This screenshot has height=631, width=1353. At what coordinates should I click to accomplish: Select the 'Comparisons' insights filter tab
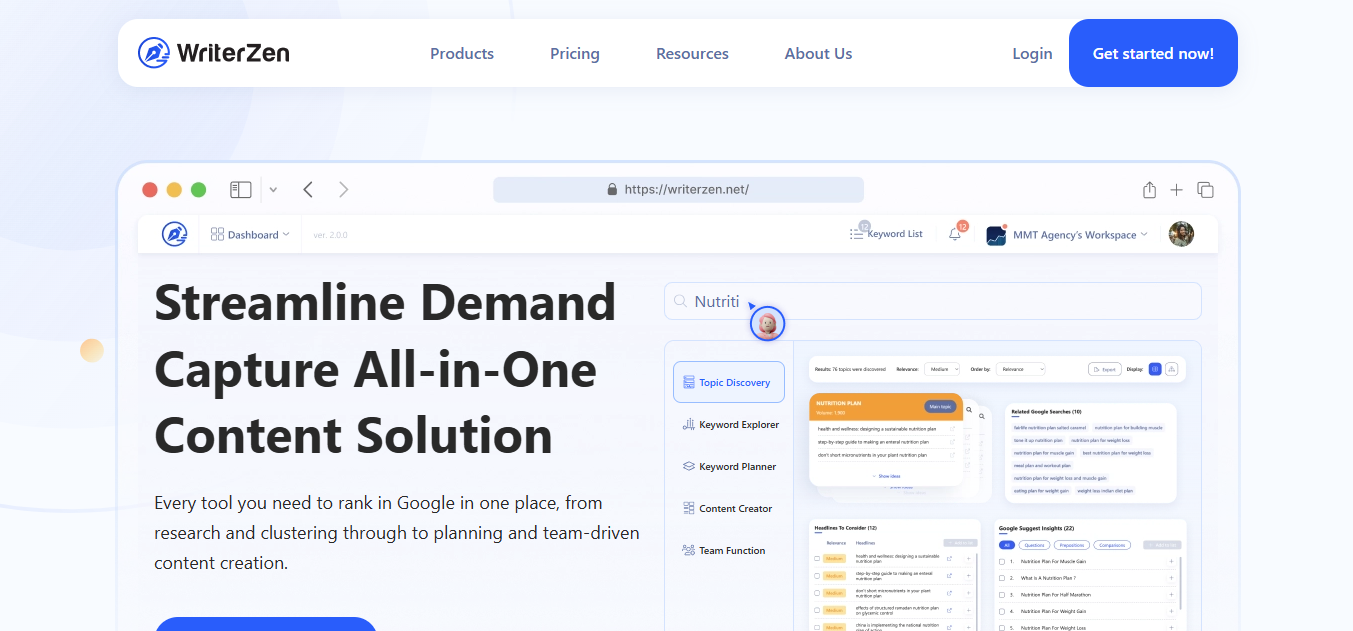(1112, 545)
